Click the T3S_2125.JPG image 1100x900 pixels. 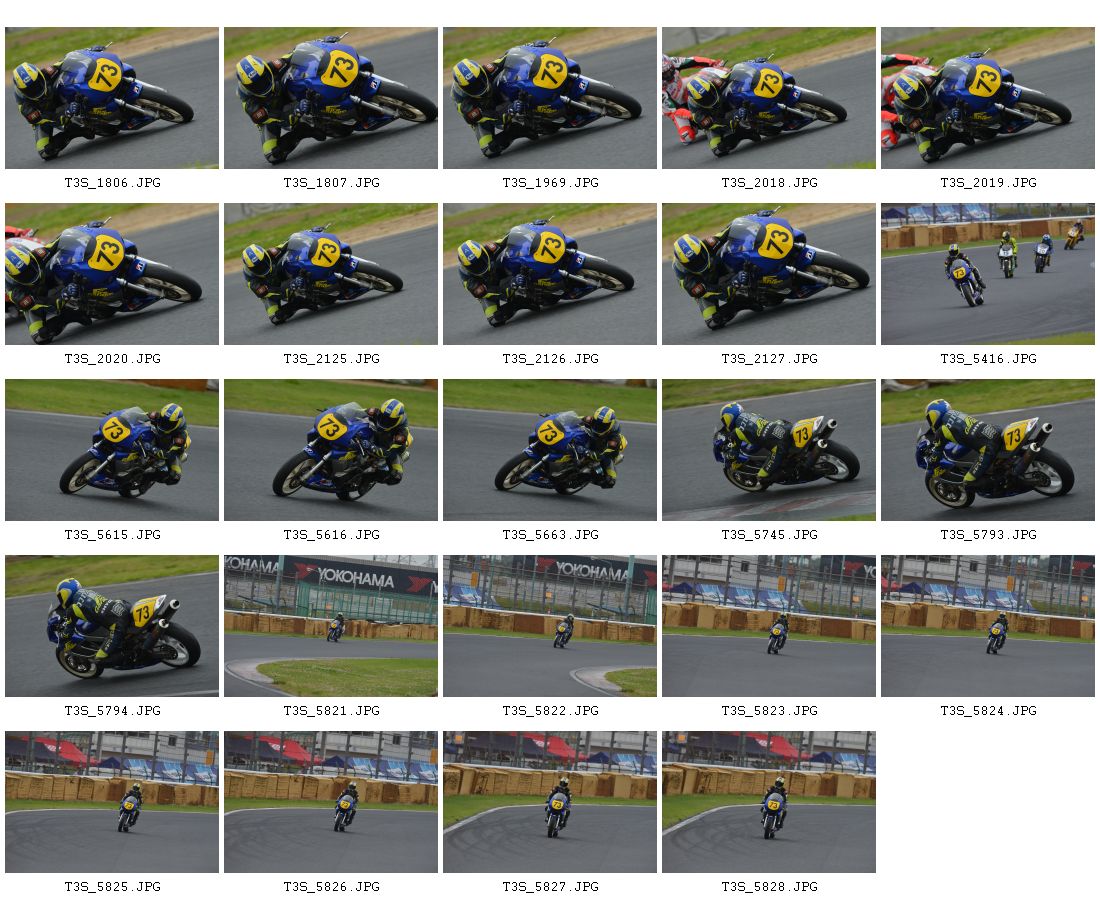pos(331,274)
